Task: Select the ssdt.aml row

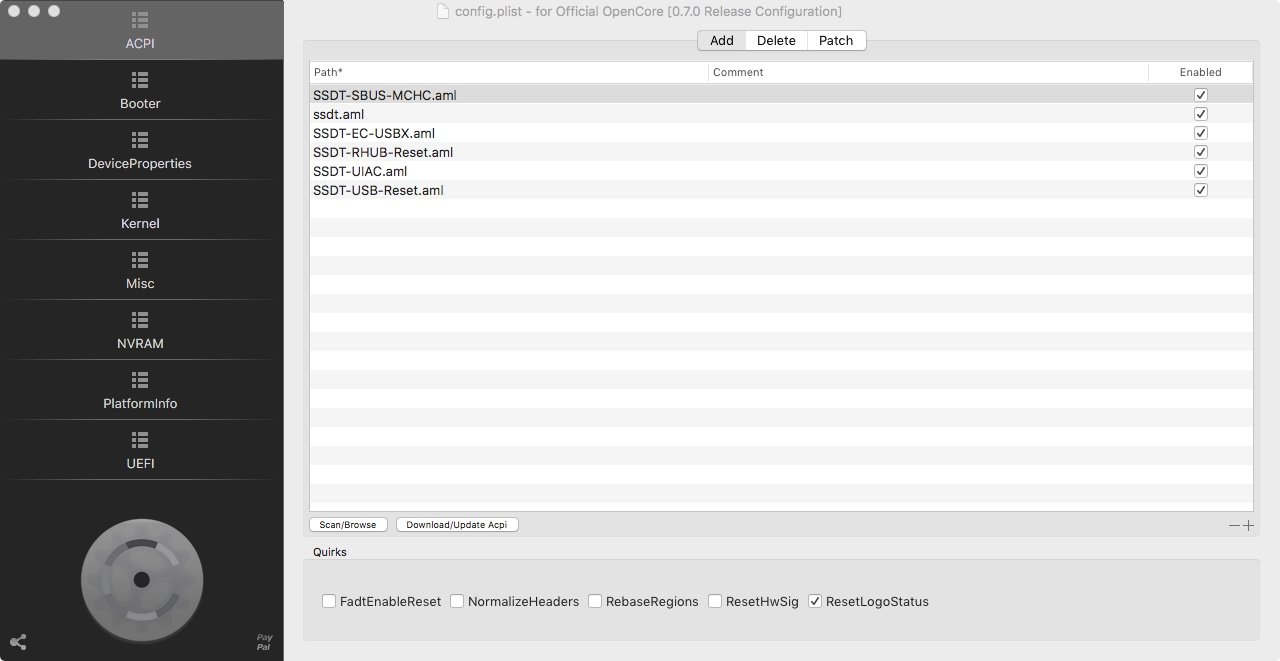Action: click(x=781, y=114)
